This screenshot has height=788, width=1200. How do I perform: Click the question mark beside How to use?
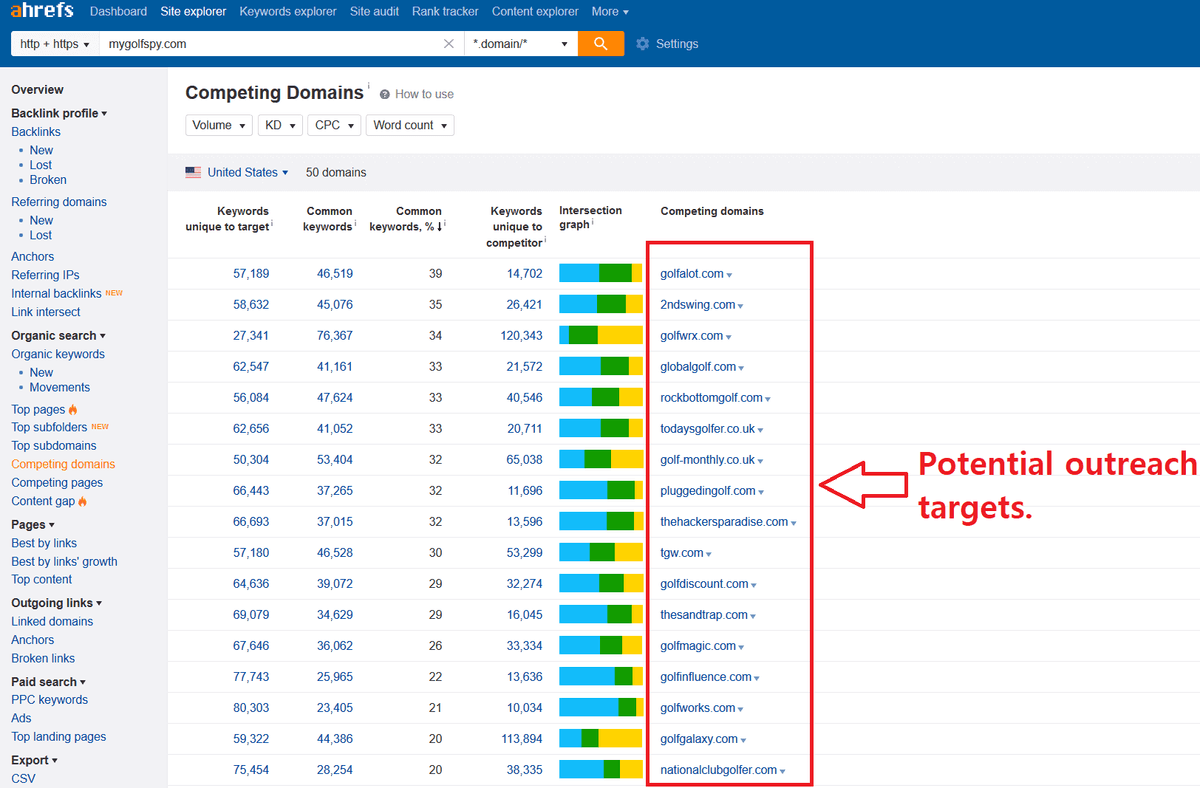(x=385, y=94)
